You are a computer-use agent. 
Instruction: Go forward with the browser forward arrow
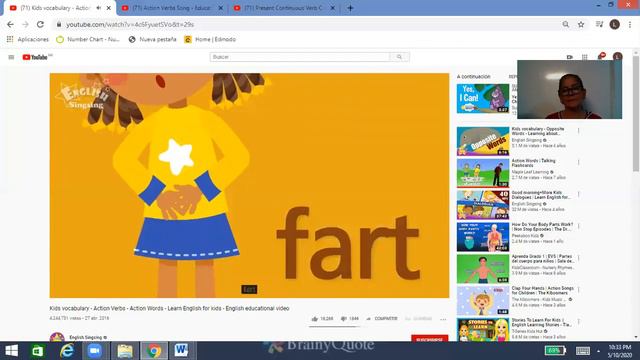tap(25, 24)
